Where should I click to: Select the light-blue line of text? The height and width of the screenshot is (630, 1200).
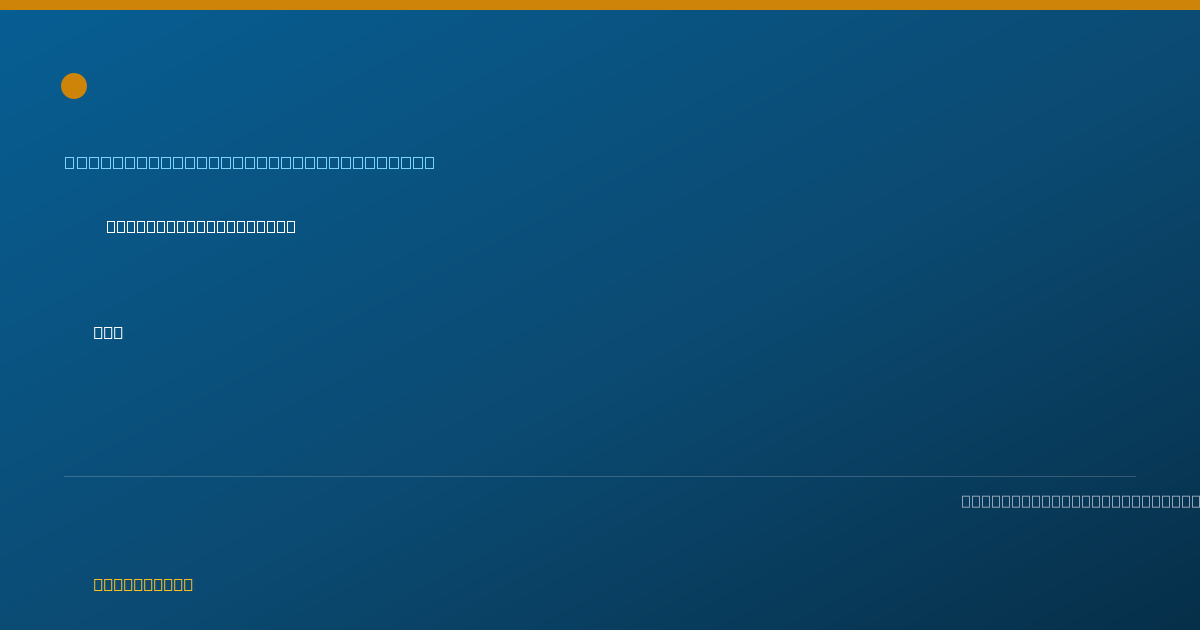tap(250, 162)
